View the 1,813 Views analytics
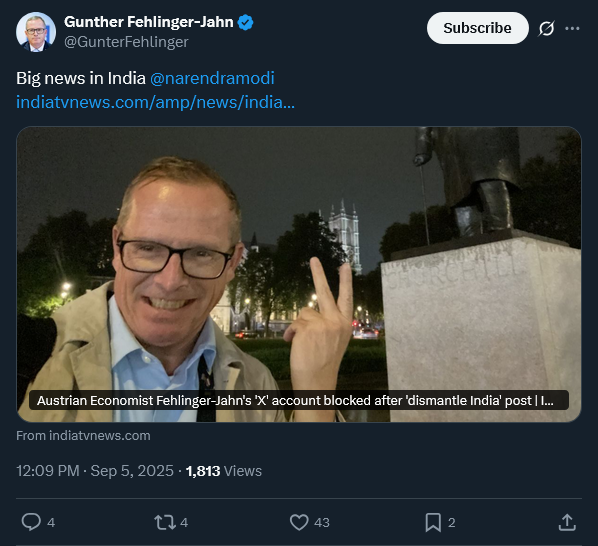 coord(224,471)
